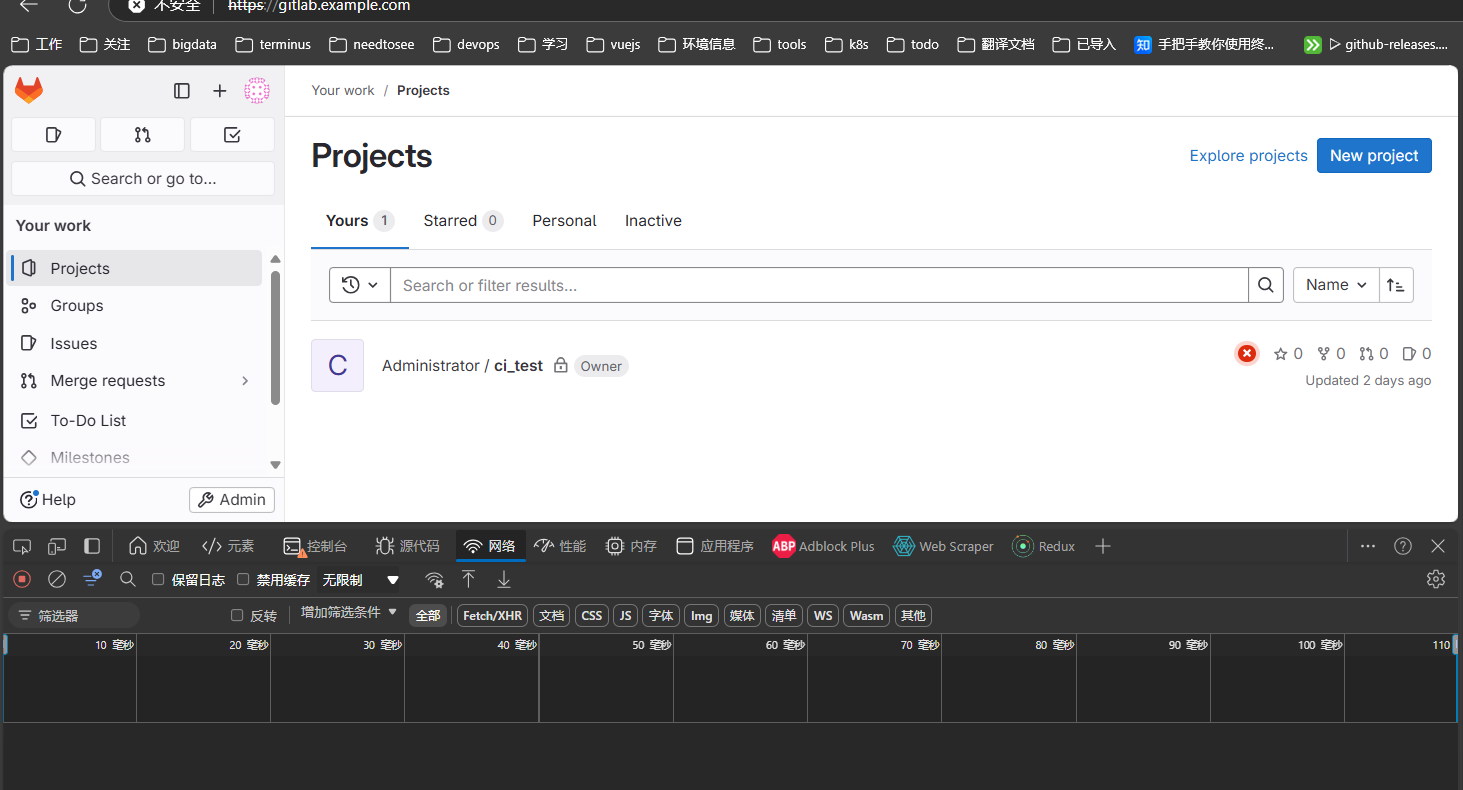Expand Merge requests submenu chevron
Viewport: 1463px width, 790px height.
[245, 380]
